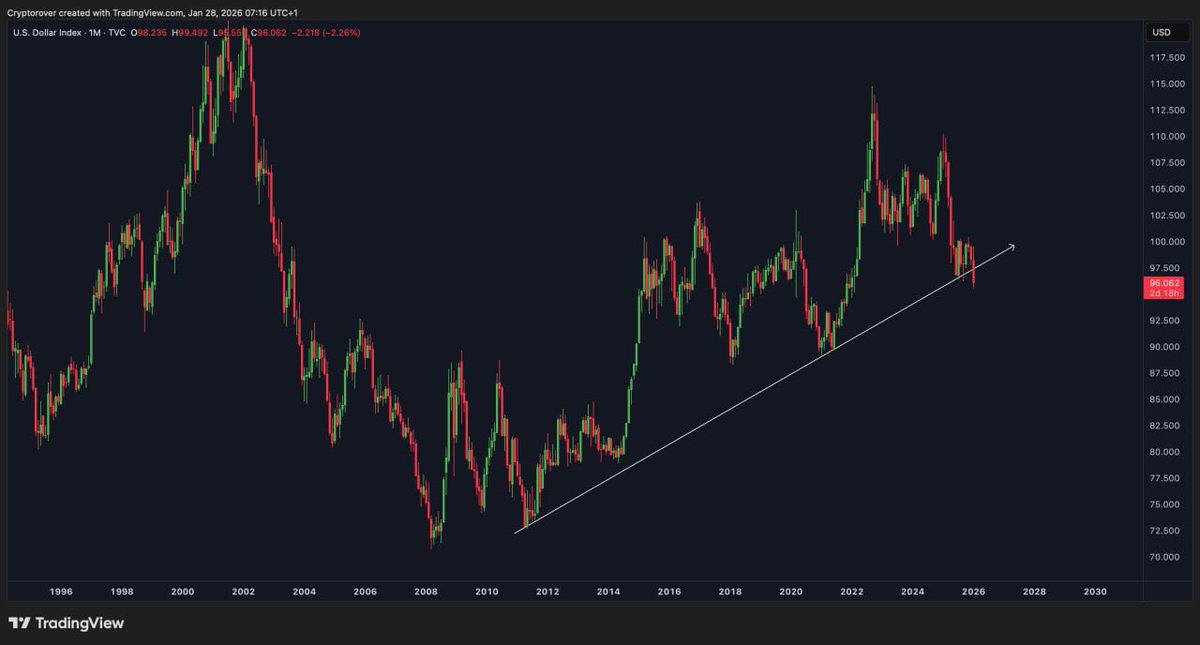Click the 1998 time axis label

121,592
